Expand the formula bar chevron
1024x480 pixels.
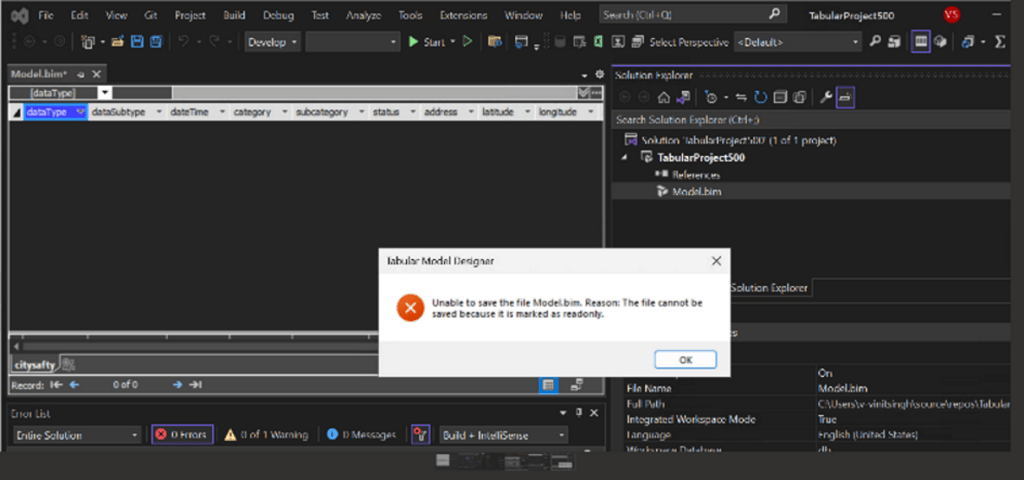(x=583, y=93)
